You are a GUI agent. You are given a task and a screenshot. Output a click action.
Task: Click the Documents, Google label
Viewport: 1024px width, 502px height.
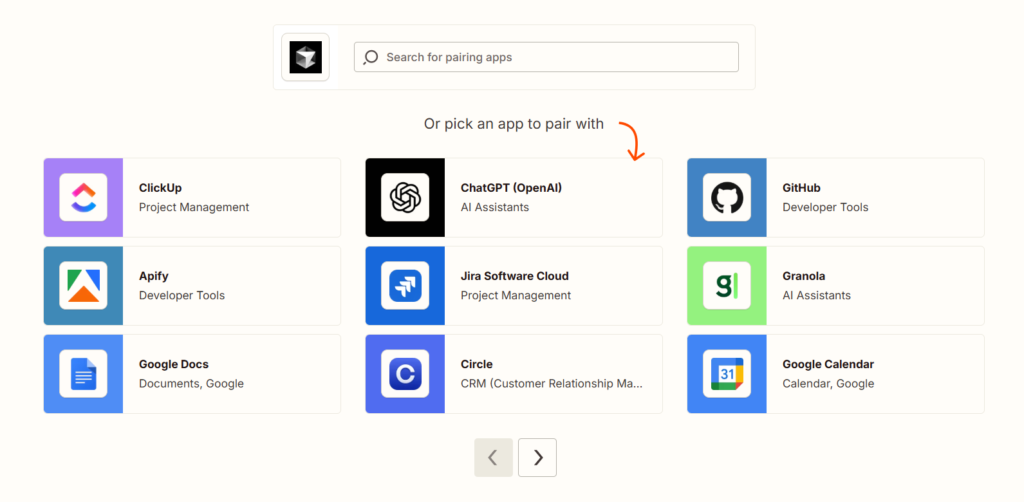point(191,384)
